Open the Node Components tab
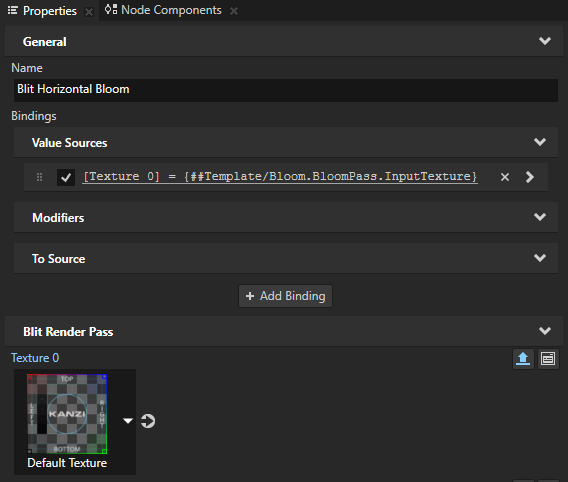This screenshot has width=568, height=482. tap(171, 10)
